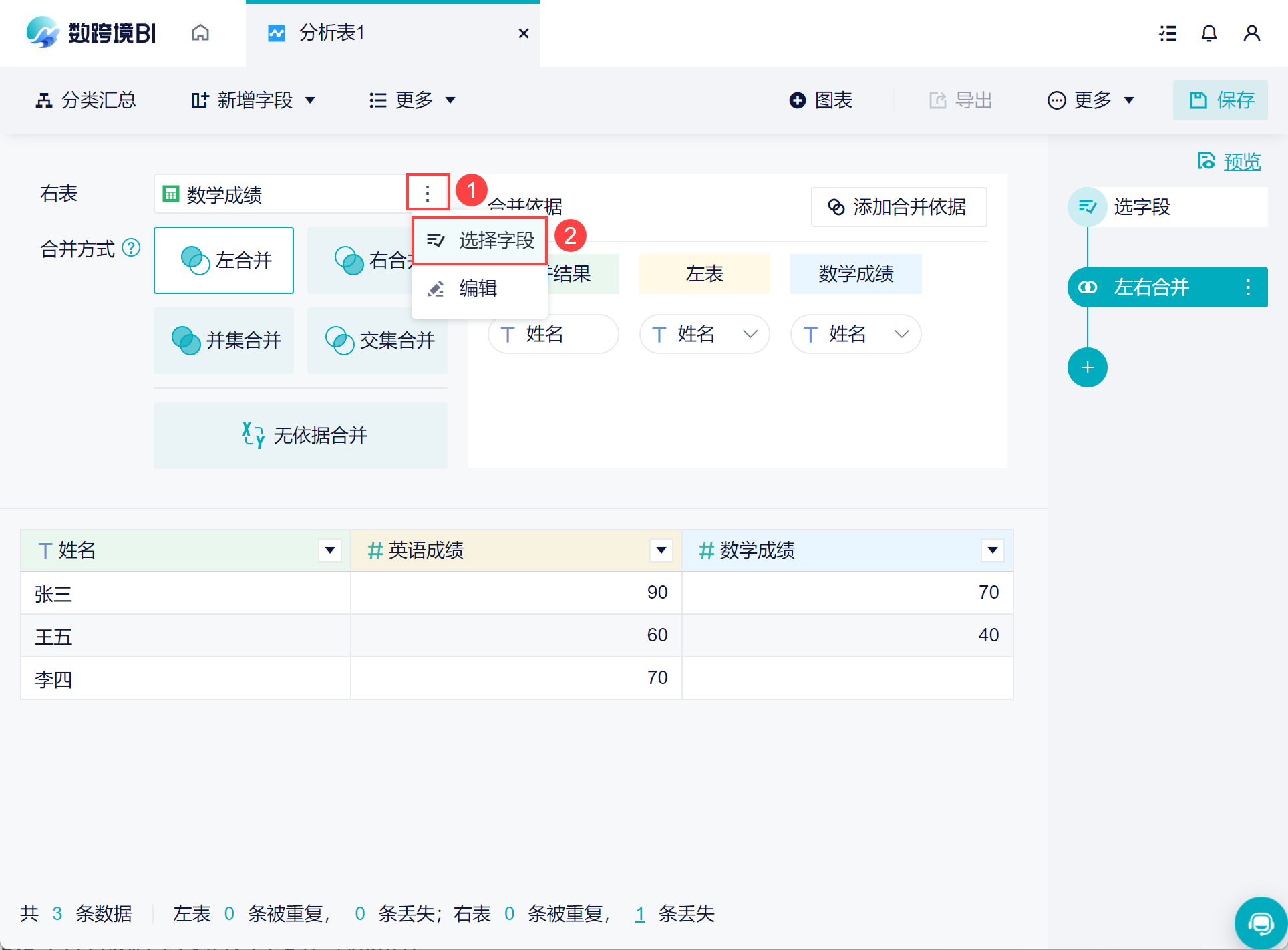Choose 编辑 from the context menu
The width and height of the screenshot is (1288, 950).
(x=478, y=289)
